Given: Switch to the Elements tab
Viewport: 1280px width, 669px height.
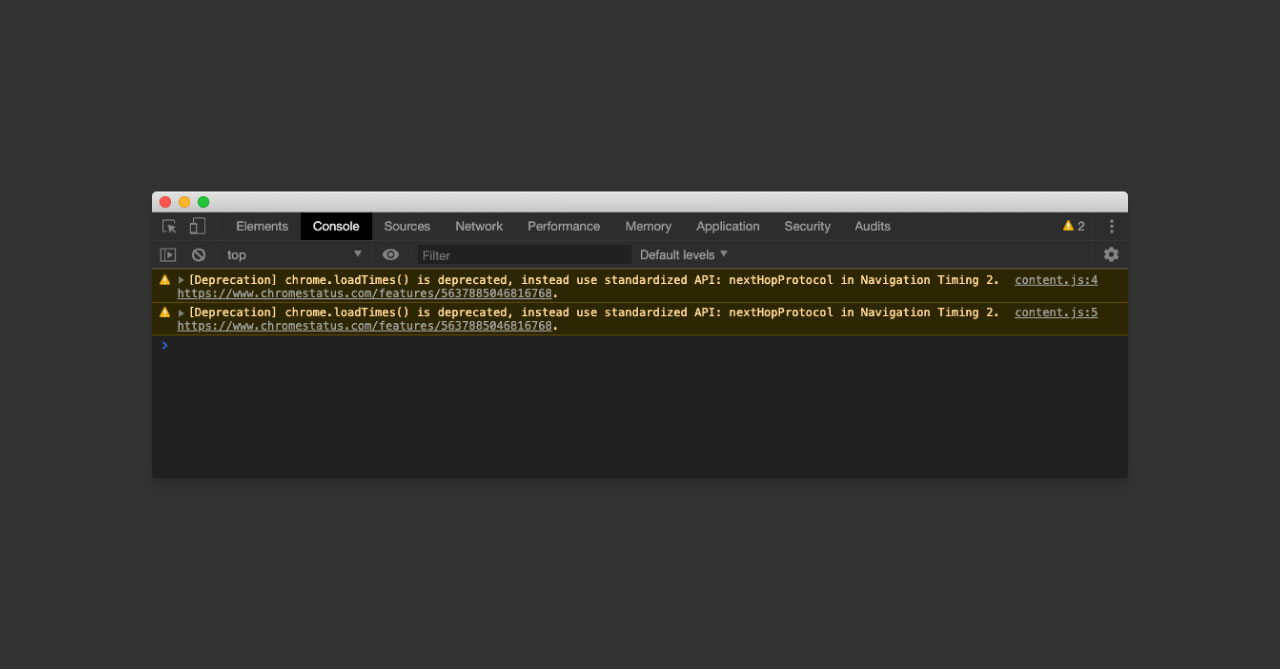Looking at the screenshot, I should (261, 226).
